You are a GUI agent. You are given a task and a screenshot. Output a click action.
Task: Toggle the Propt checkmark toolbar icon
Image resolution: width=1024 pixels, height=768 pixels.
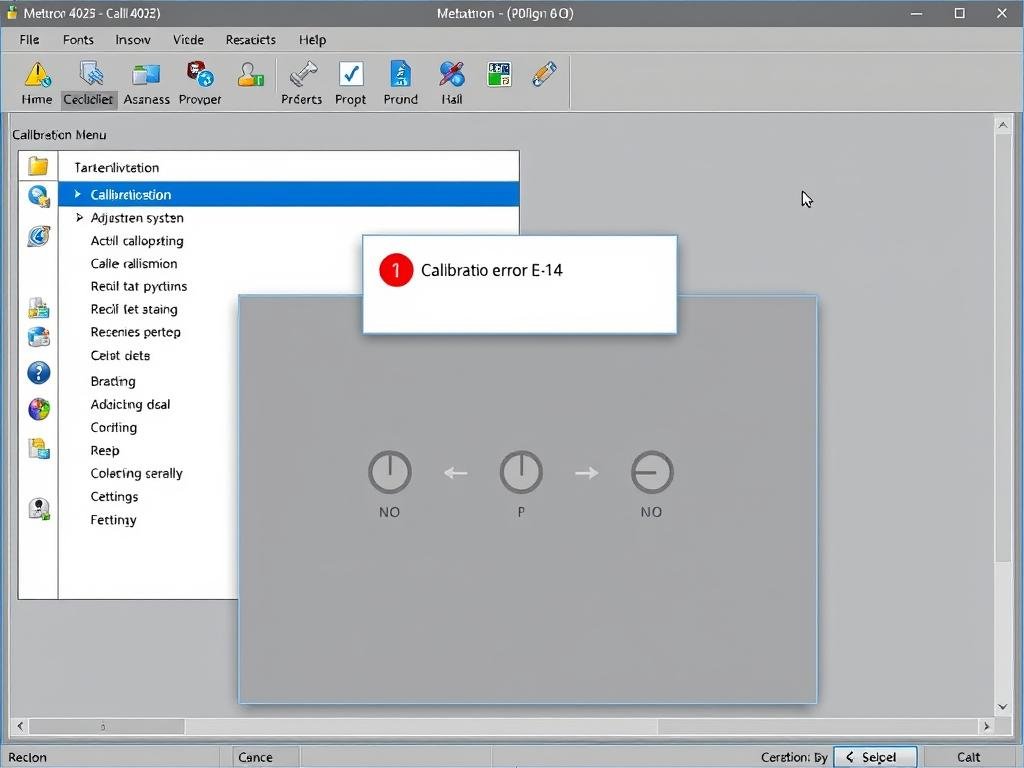coord(350,76)
